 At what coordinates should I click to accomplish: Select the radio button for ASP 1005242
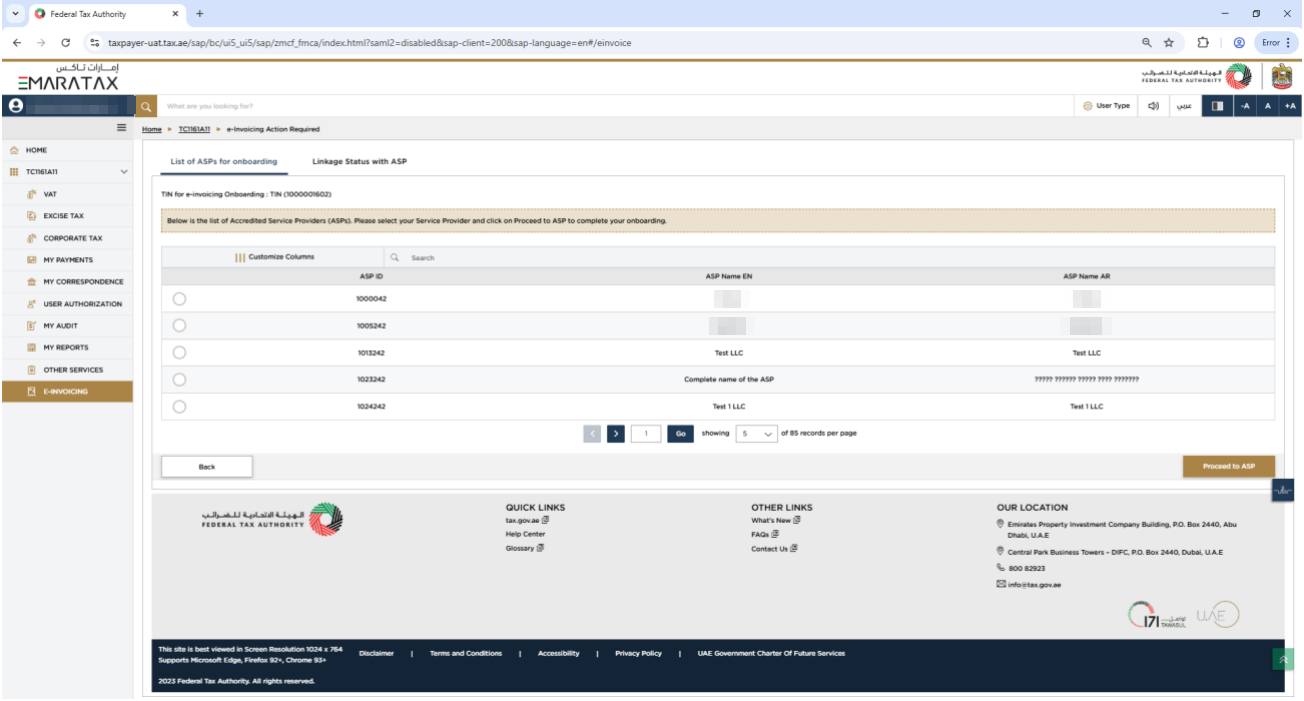(179, 325)
